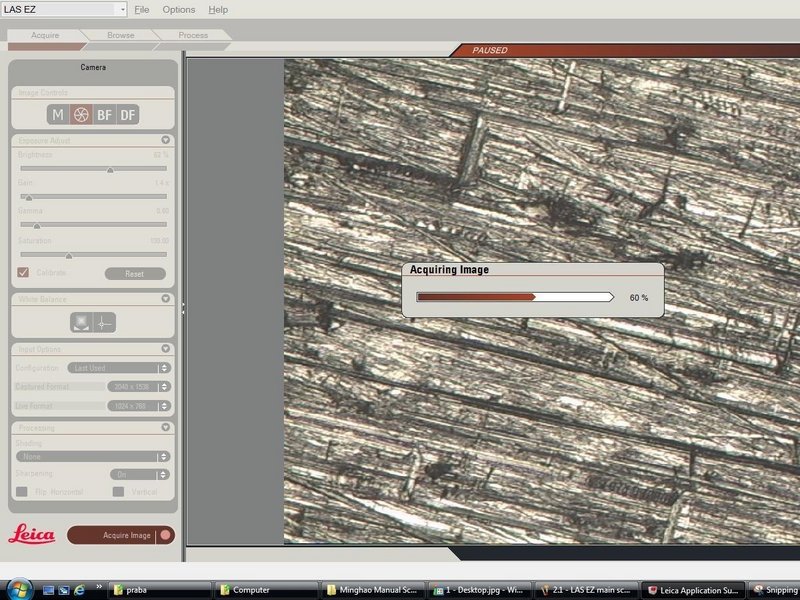Click the Acquire Image button
Image resolution: width=800 pixels, height=600 pixels.
pos(121,535)
